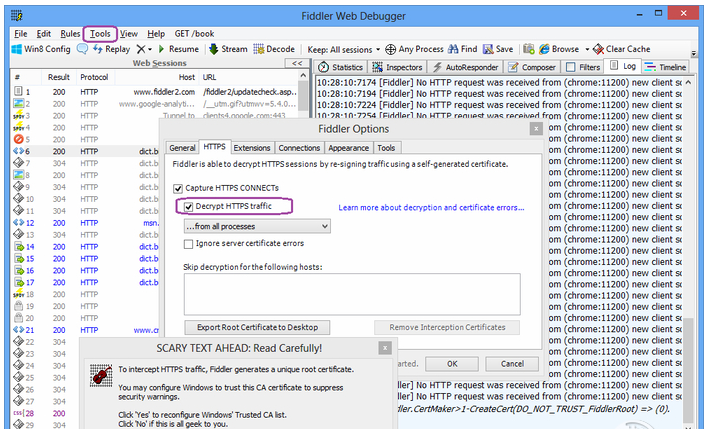The height and width of the screenshot is (429, 706).
Task: Click the camera screenshot icon in toolbar
Action: coord(529,49)
